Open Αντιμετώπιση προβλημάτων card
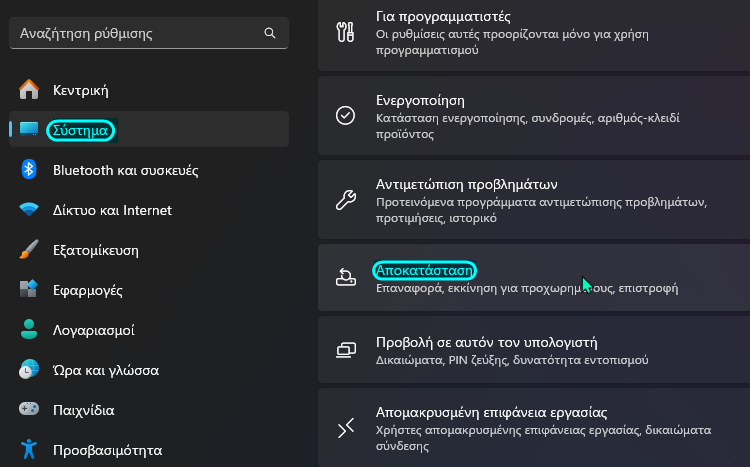 [534, 200]
